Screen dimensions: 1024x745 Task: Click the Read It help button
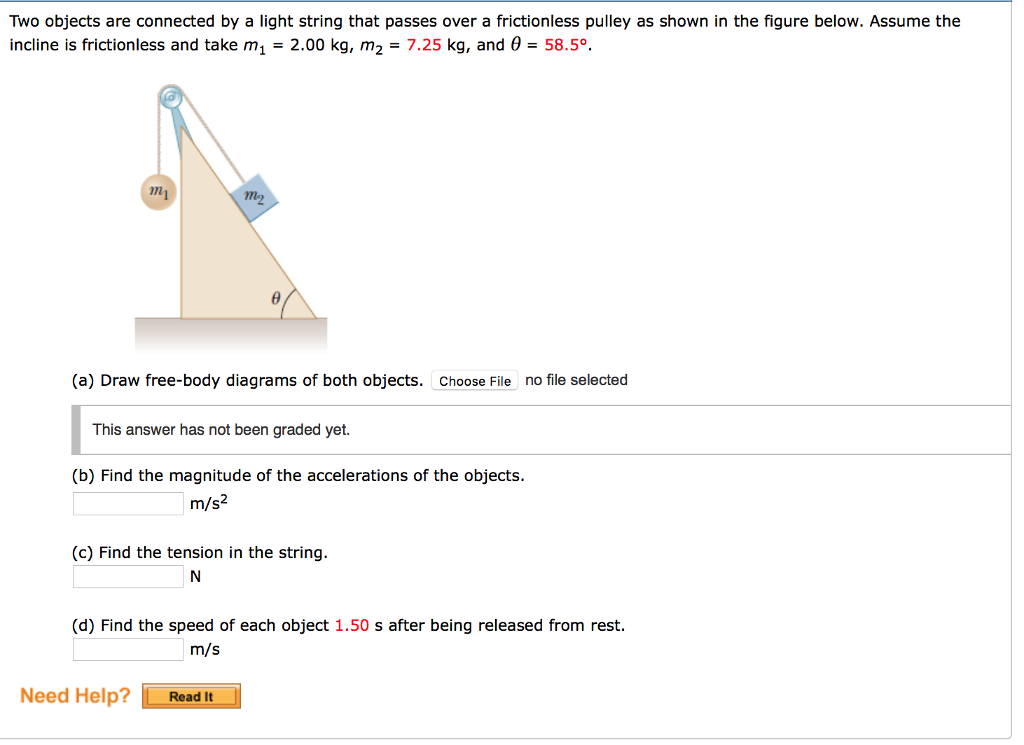[x=191, y=696]
